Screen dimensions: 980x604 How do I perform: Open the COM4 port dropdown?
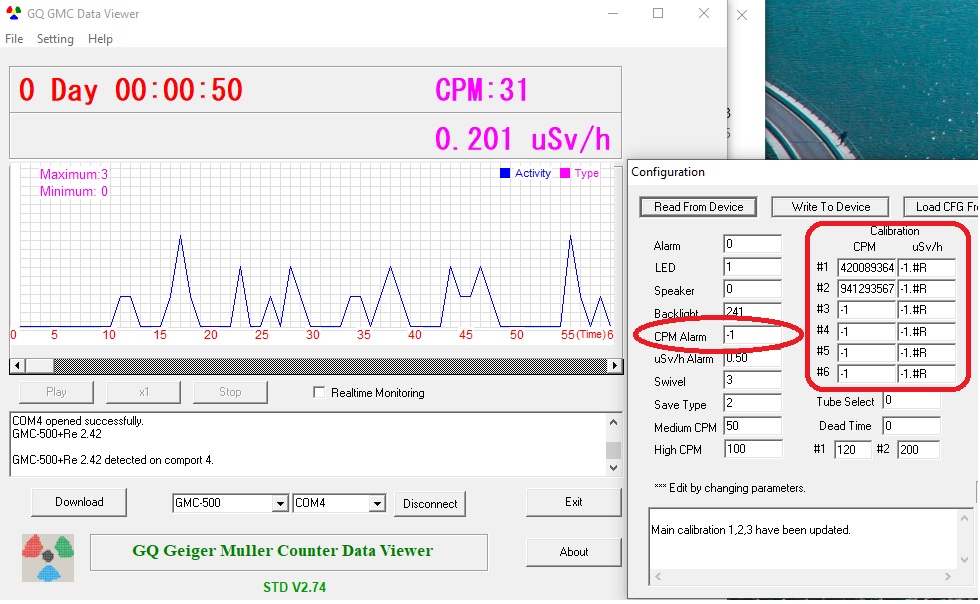[377, 504]
